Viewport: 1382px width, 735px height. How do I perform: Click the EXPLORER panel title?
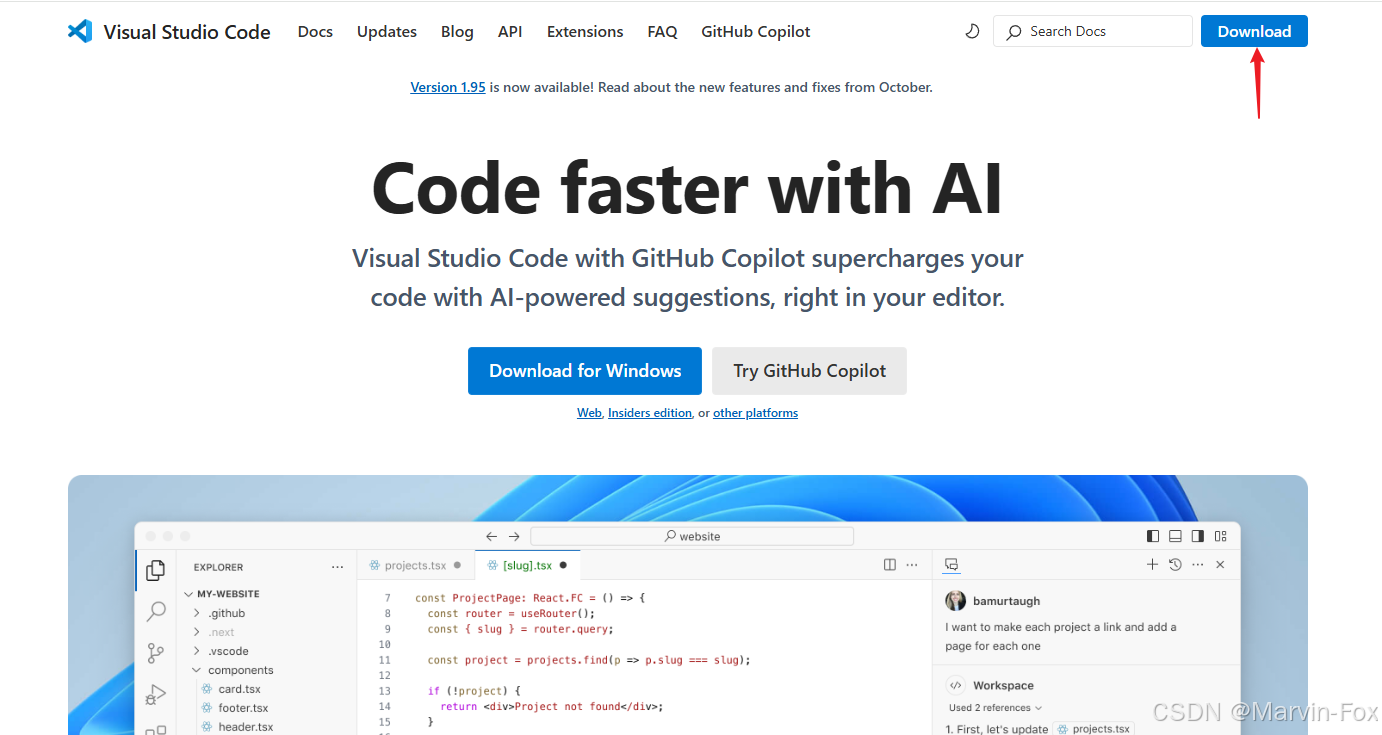[219, 567]
